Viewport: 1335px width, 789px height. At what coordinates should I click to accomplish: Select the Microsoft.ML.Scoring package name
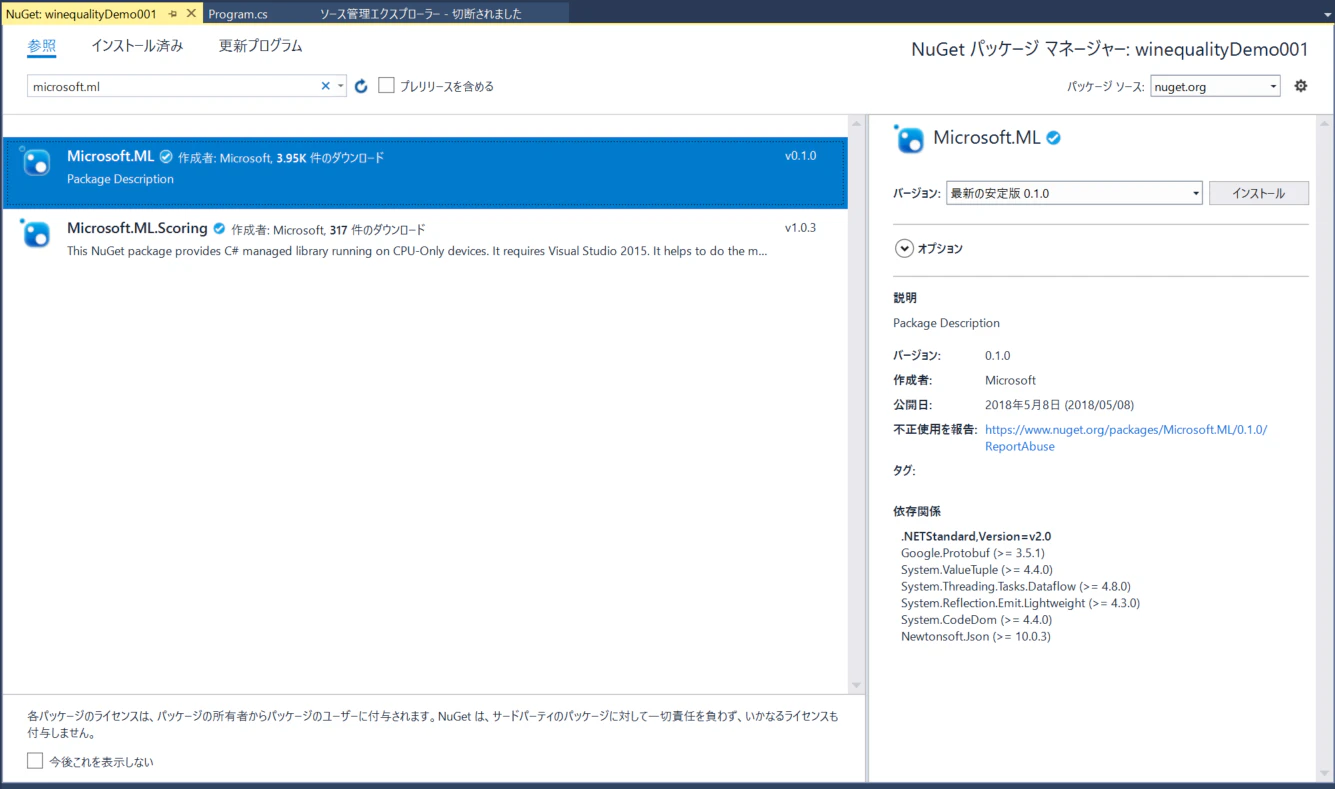tap(137, 228)
